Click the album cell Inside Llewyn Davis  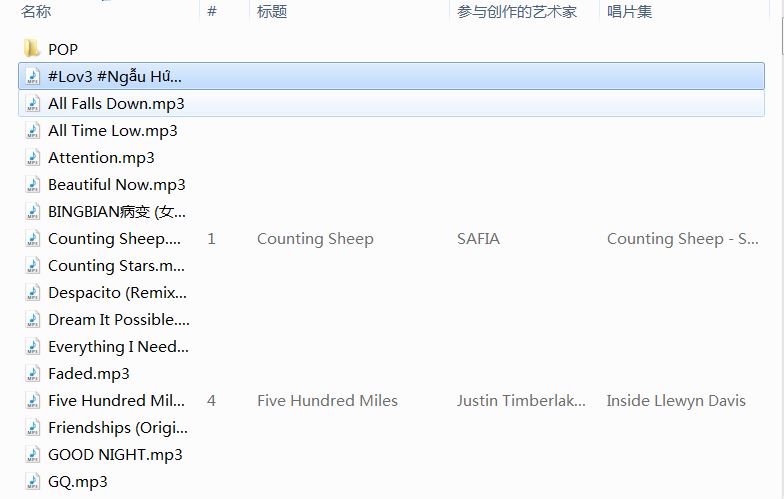(x=676, y=400)
